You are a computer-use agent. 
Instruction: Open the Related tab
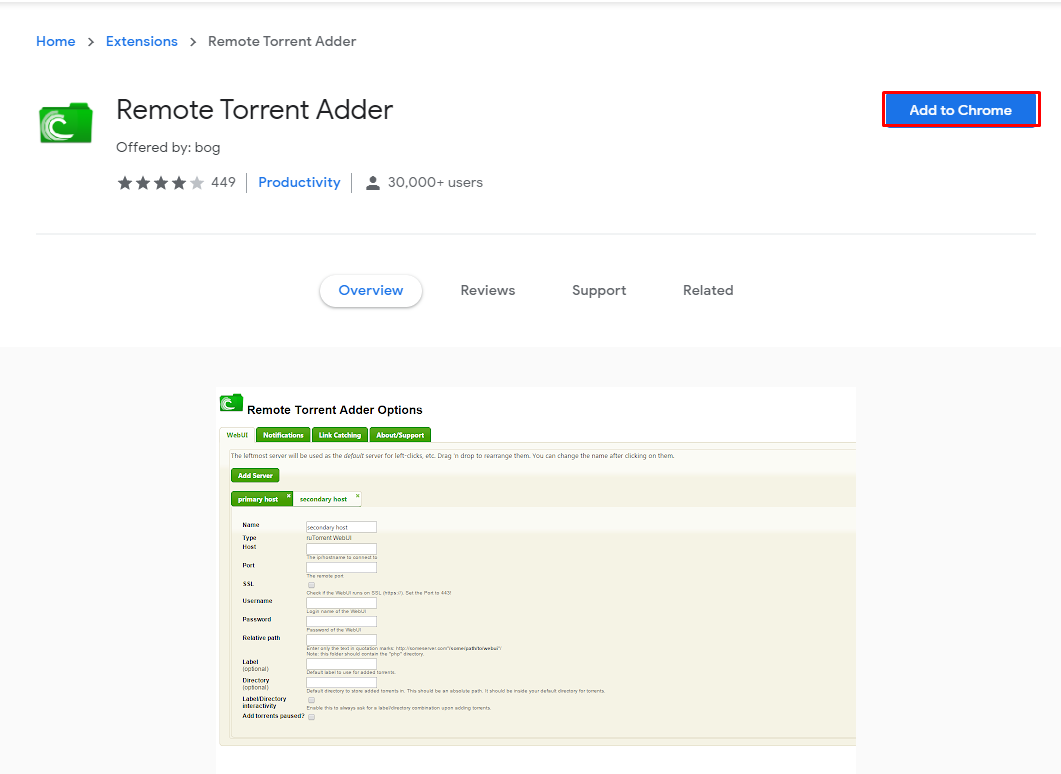707,290
